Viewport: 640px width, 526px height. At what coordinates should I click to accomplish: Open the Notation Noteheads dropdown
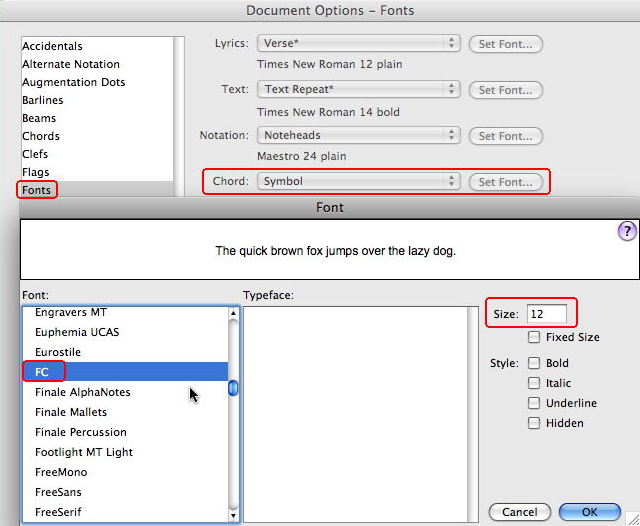(358, 135)
